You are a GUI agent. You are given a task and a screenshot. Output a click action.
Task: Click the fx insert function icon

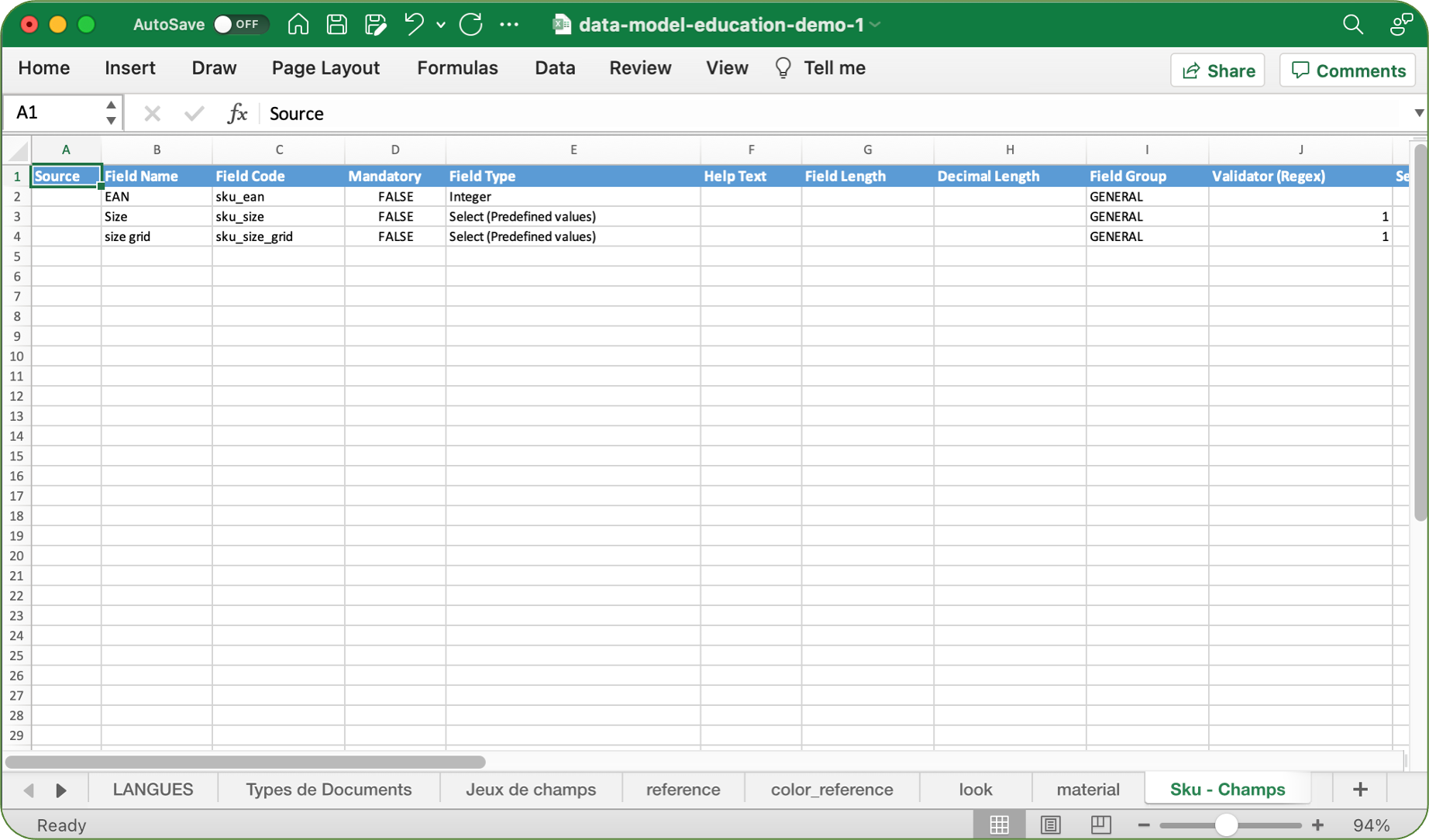[237, 113]
